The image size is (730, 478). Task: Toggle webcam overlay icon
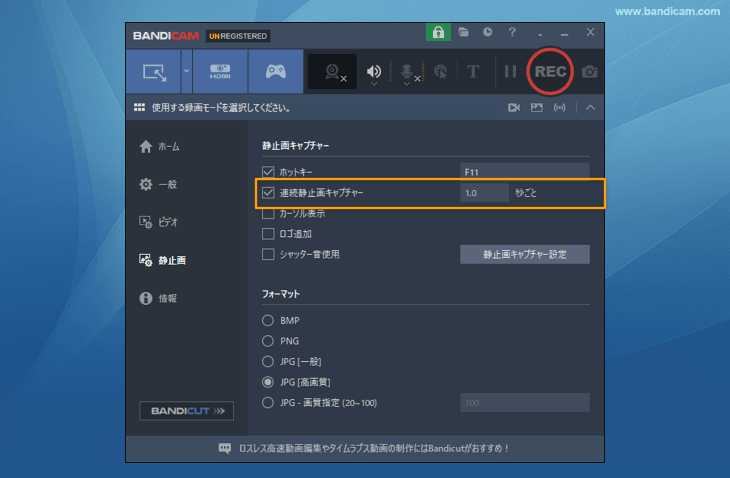(332, 72)
